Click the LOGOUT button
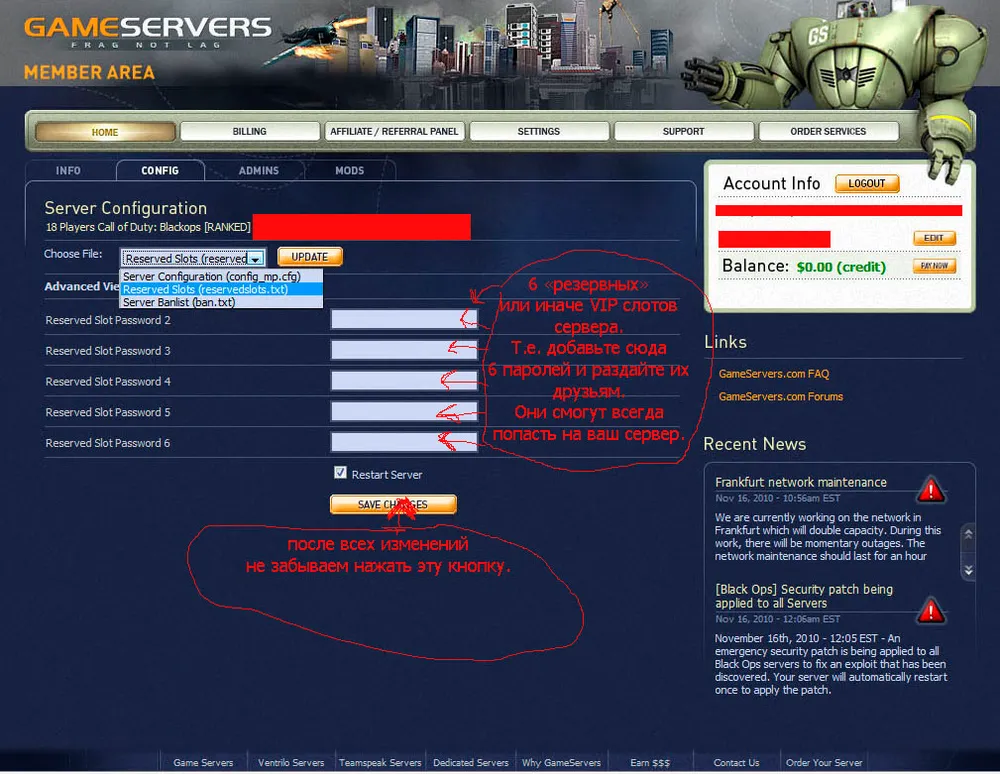Image resolution: width=1000 pixels, height=774 pixels. pyautogui.click(x=867, y=184)
